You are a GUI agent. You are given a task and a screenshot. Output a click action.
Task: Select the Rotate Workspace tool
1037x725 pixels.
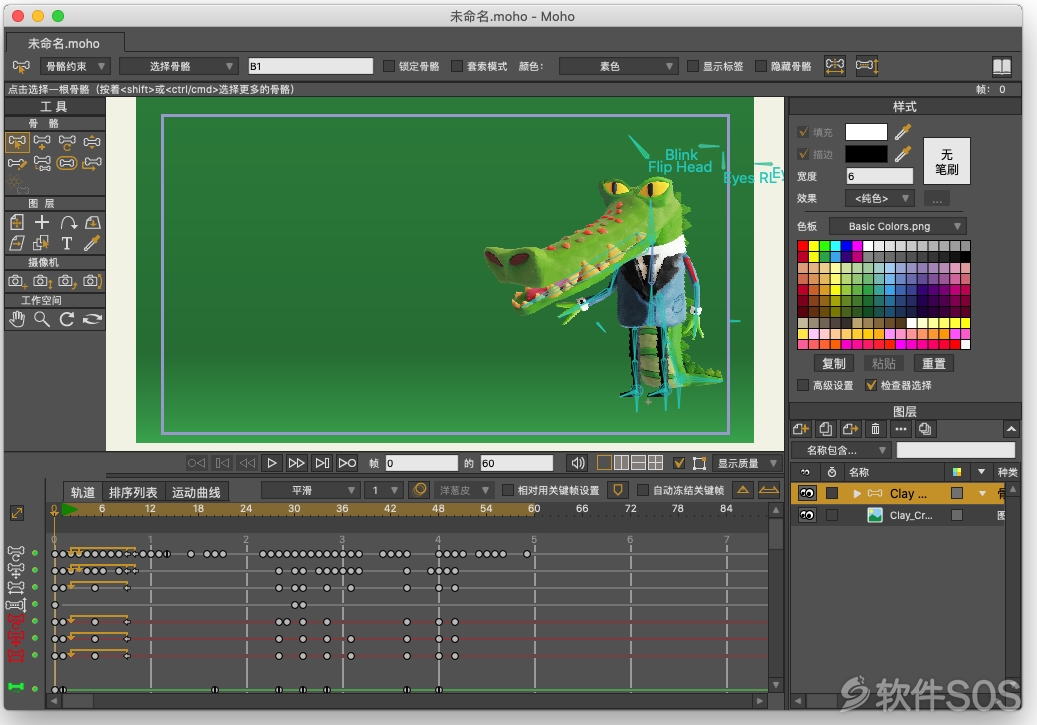click(x=67, y=320)
